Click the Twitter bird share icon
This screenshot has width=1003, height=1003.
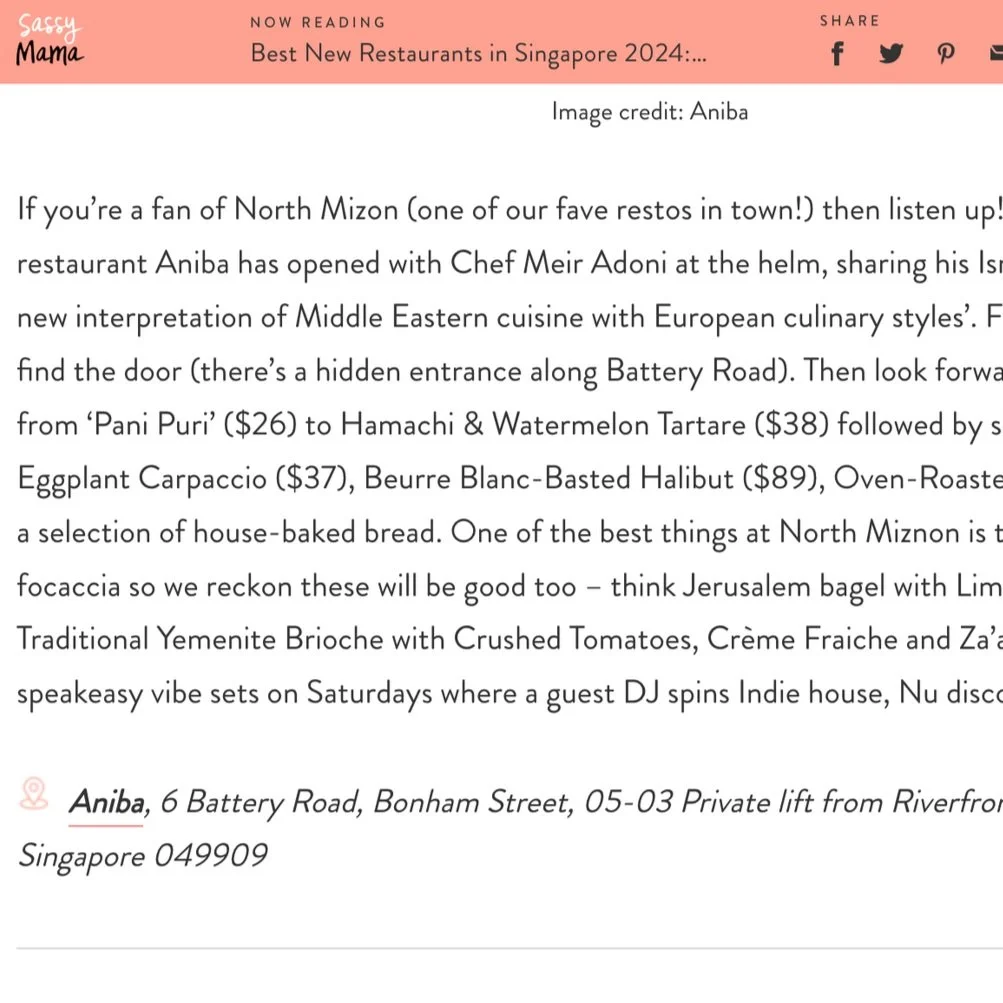890,54
